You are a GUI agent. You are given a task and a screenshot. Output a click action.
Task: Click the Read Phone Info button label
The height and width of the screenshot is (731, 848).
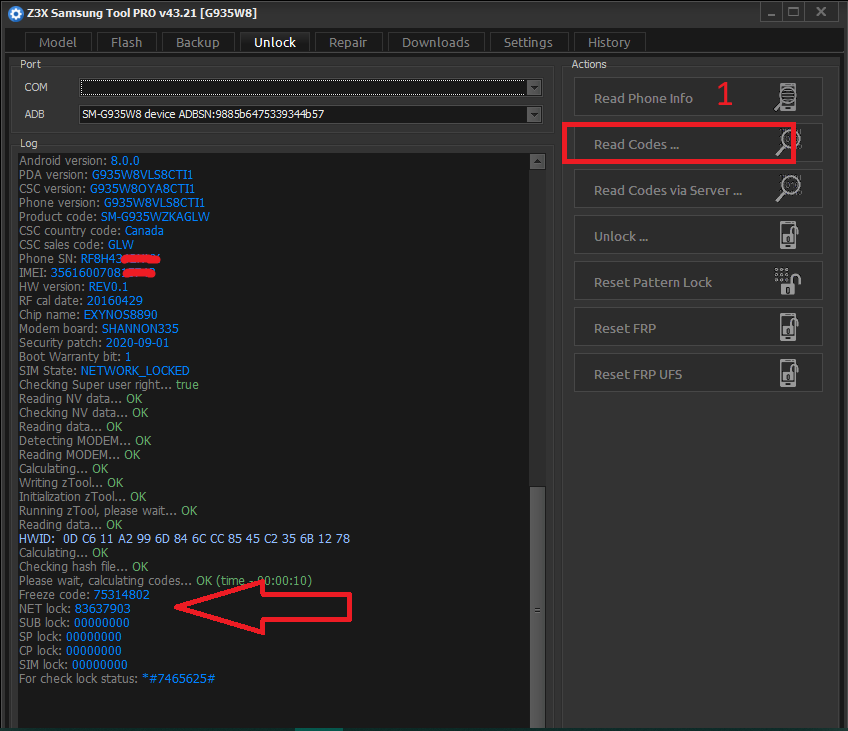click(643, 98)
